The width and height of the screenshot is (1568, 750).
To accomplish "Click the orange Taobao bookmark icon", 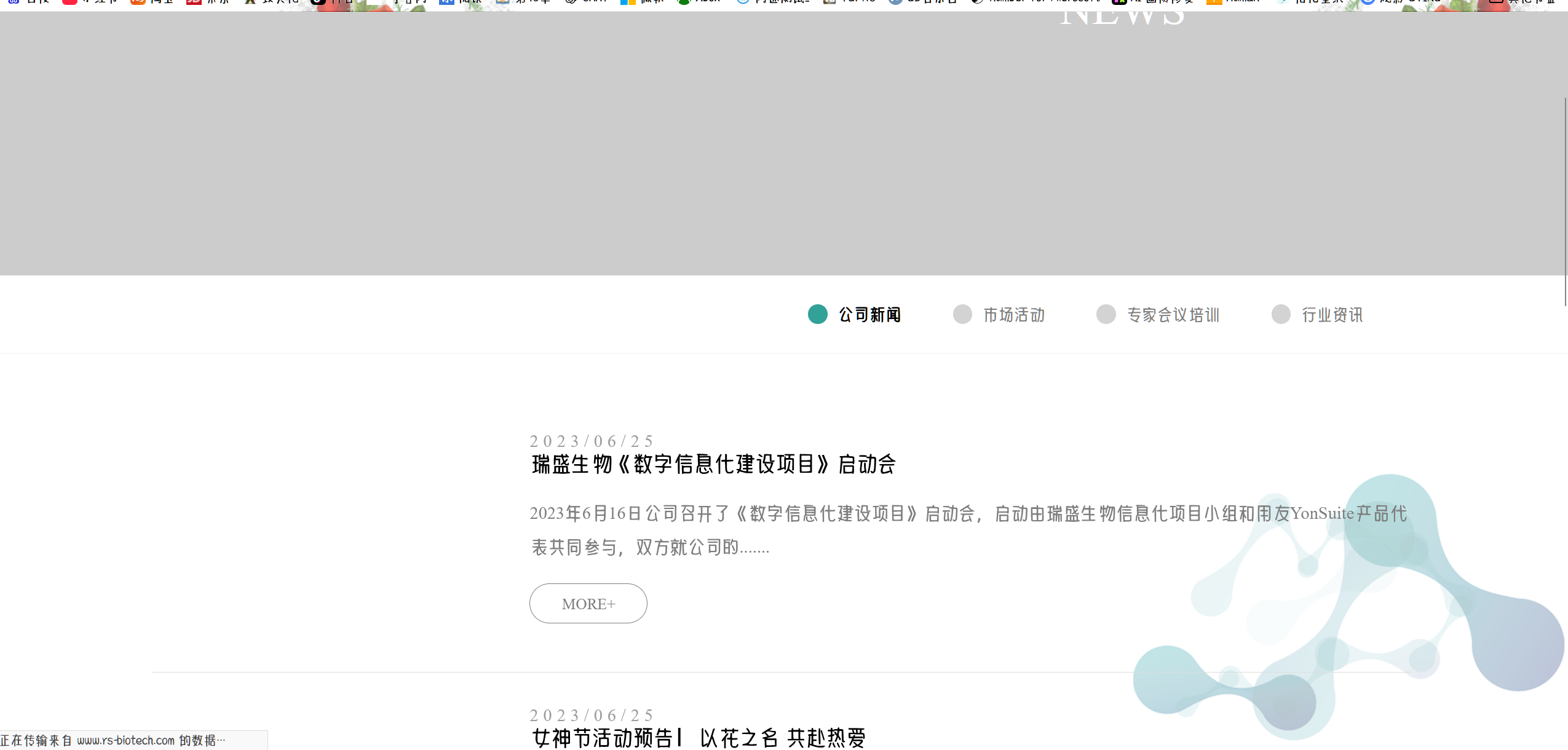I will coord(138,2).
